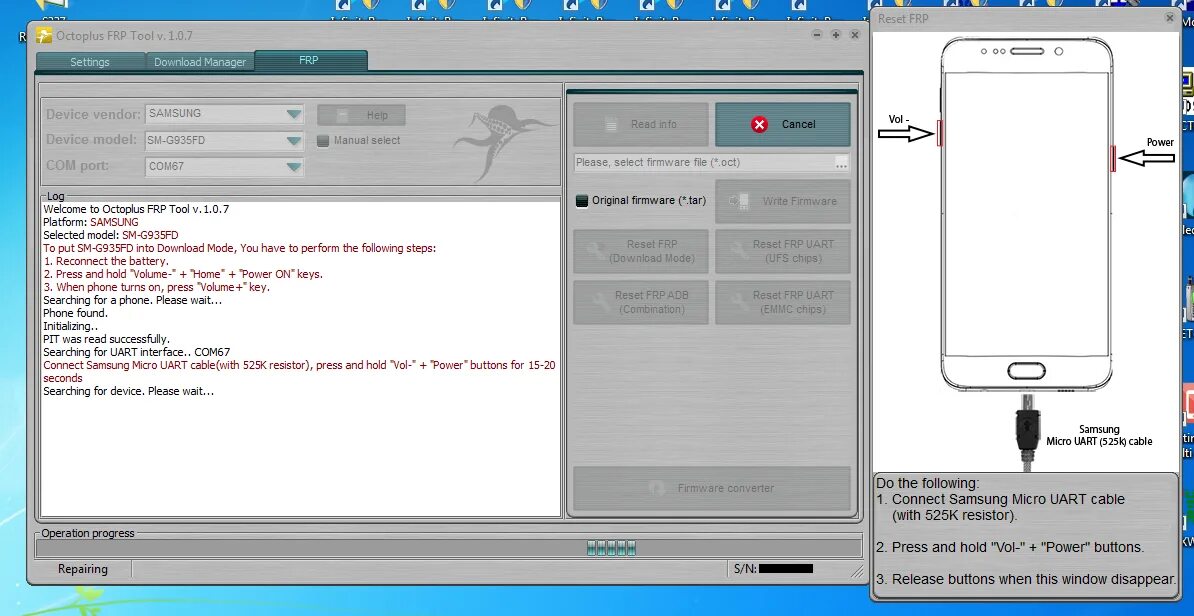Click log line 'Searching for device. Please wait...'
The image size is (1194, 616).
point(129,391)
